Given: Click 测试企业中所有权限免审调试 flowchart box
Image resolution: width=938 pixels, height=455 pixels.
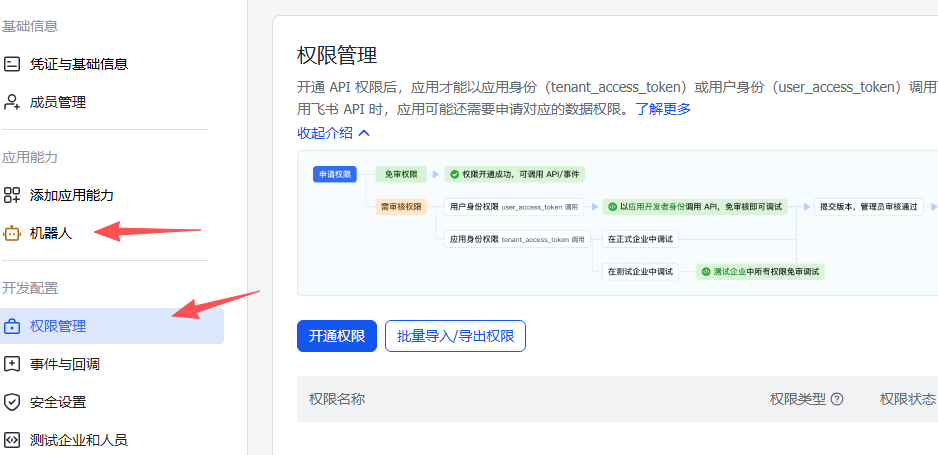Looking at the screenshot, I should pyautogui.click(x=760, y=272).
